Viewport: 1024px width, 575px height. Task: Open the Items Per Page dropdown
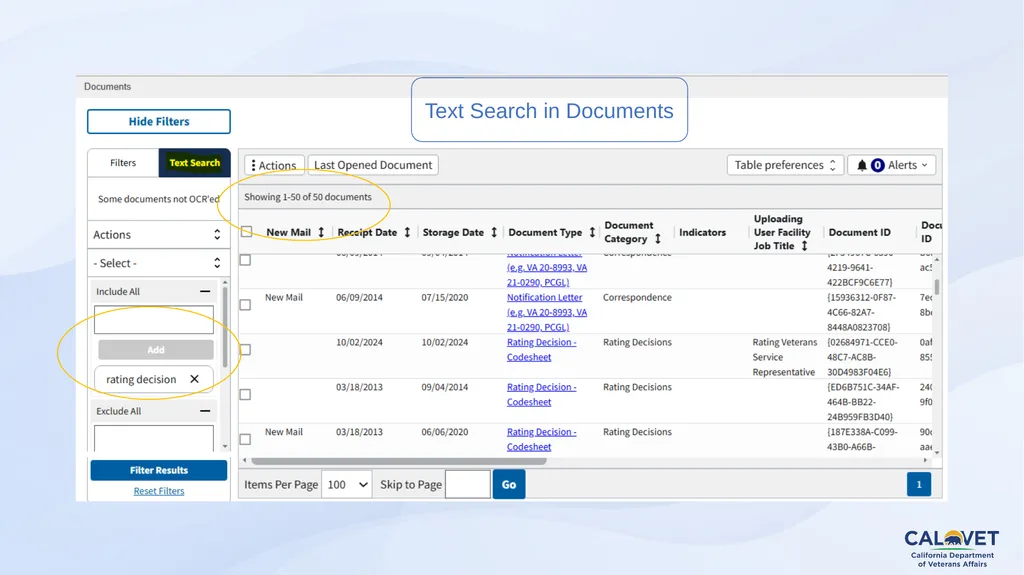[347, 484]
